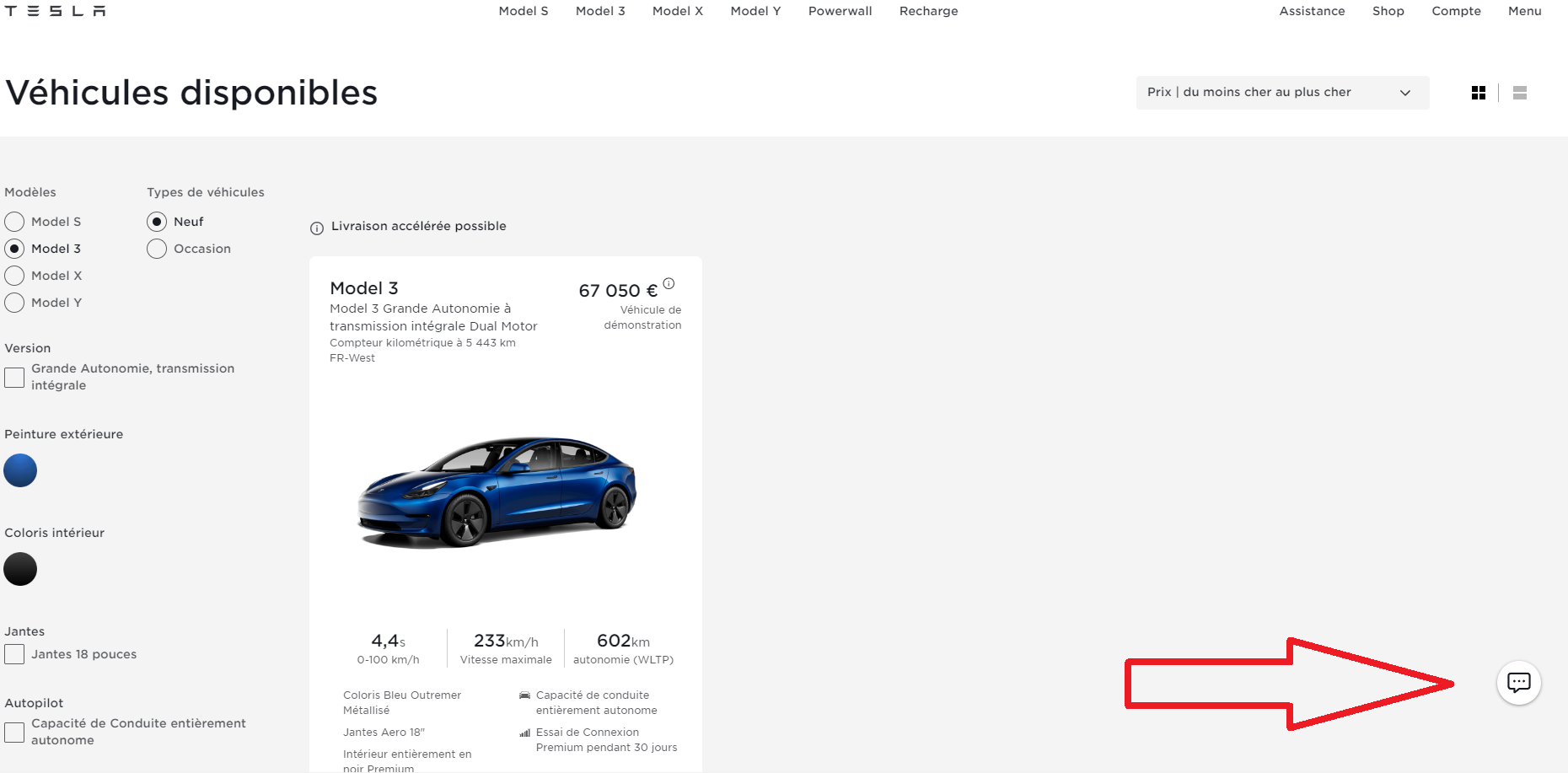The width and height of the screenshot is (1568, 773).
Task: Click 'Jantes Aero 18"' feature text
Action: pos(384,733)
